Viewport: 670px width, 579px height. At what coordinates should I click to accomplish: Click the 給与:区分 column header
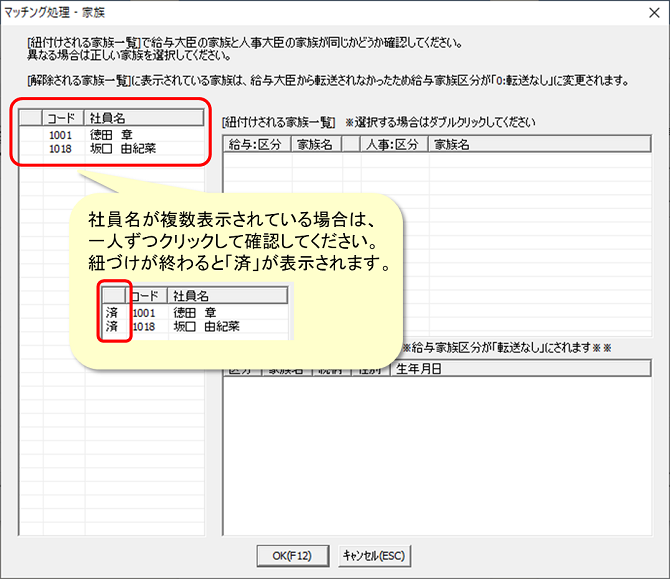tap(256, 144)
